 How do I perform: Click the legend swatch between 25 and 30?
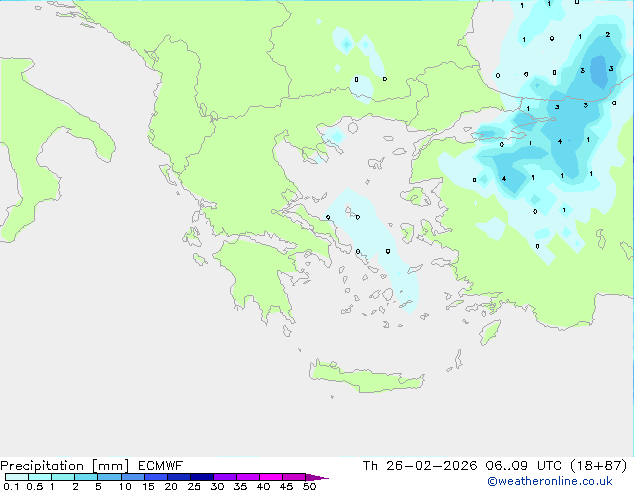(201, 477)
